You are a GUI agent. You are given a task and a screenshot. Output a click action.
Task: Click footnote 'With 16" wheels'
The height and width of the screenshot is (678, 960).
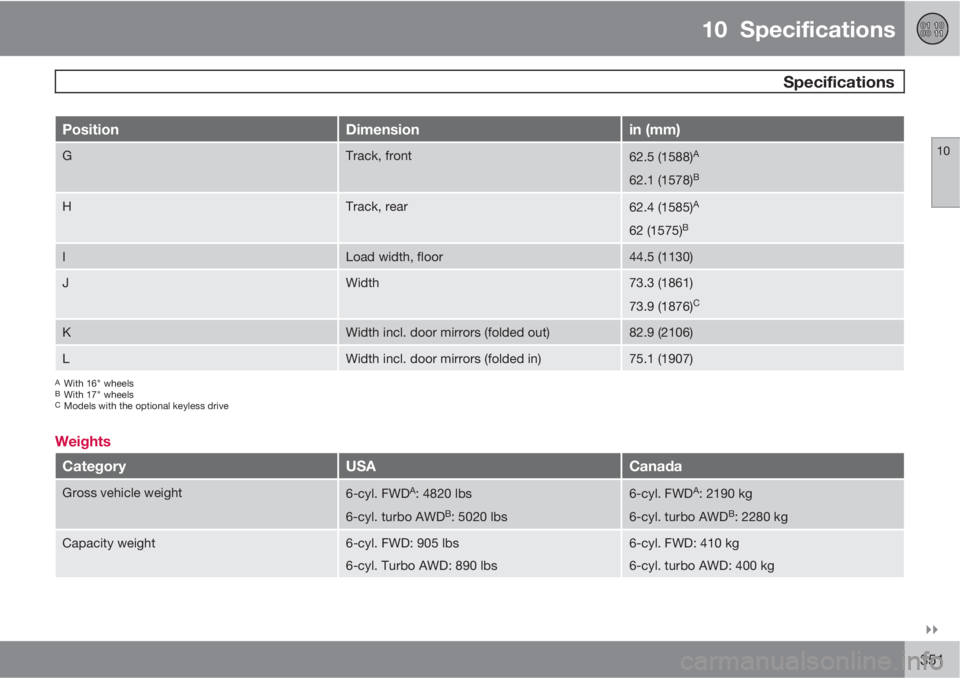tap(99, 383)
